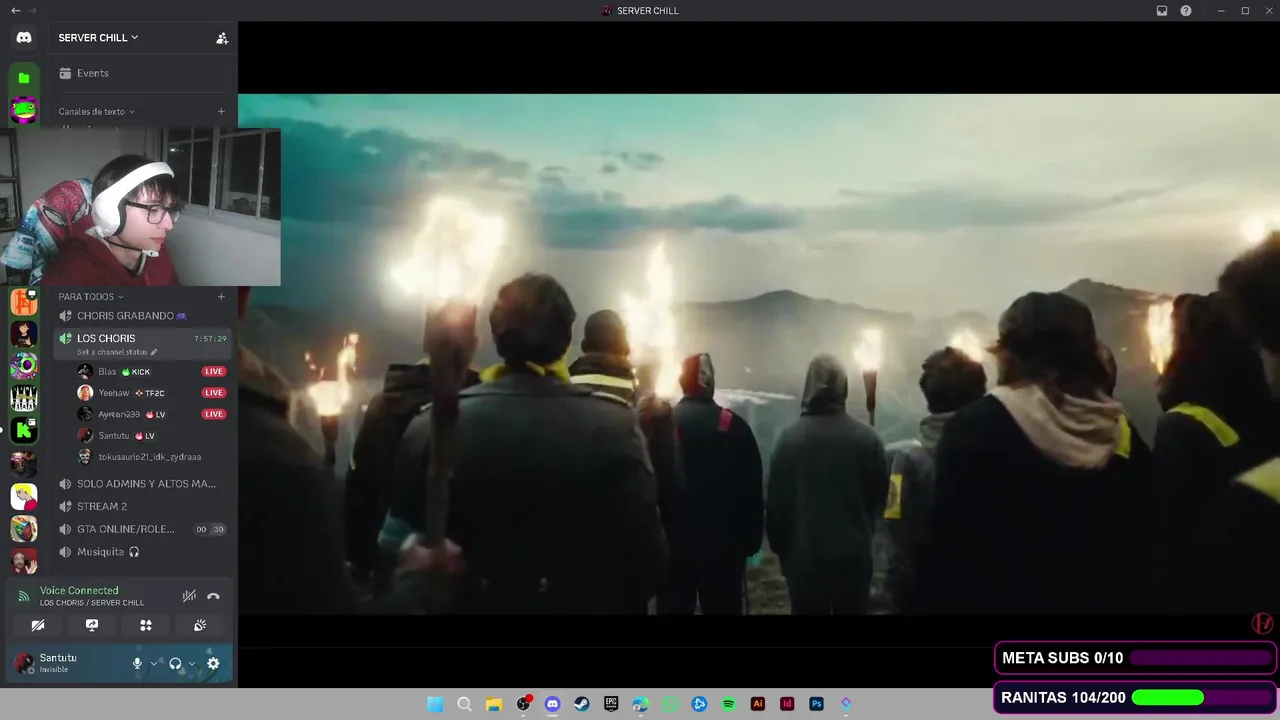Click the stream video to focus it
This screenshot has height=720, width=1280.
[759, 354]
